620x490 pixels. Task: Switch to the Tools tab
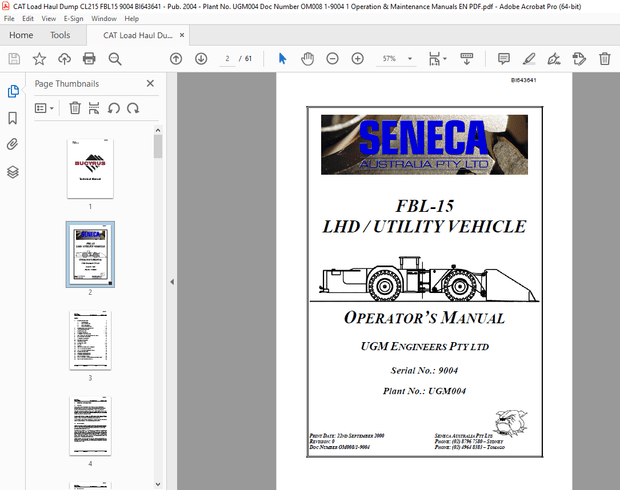[x=60, y=35]
